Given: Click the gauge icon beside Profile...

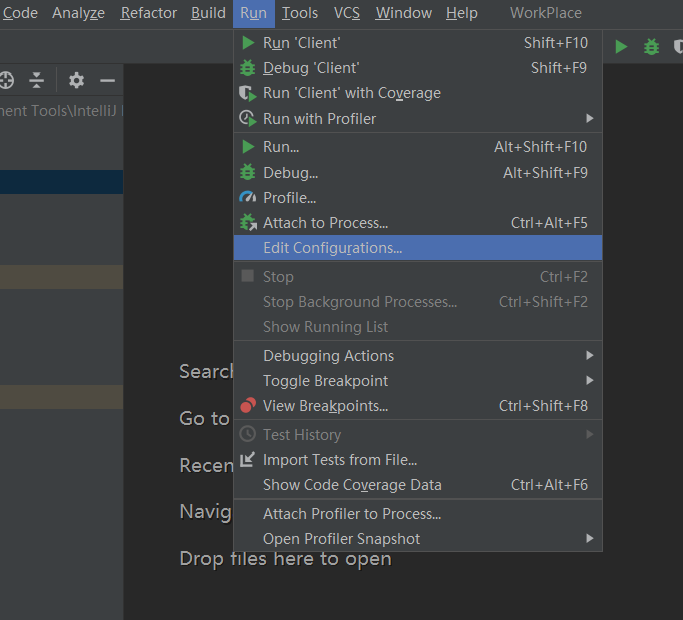Looking at the screenshot, I should tap(247, 197).
